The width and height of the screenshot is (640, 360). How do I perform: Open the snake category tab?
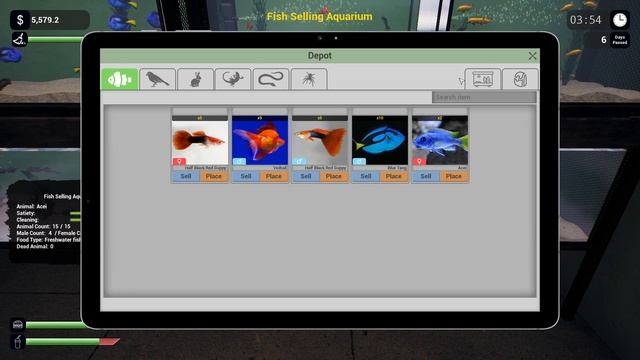coord(271,79)
